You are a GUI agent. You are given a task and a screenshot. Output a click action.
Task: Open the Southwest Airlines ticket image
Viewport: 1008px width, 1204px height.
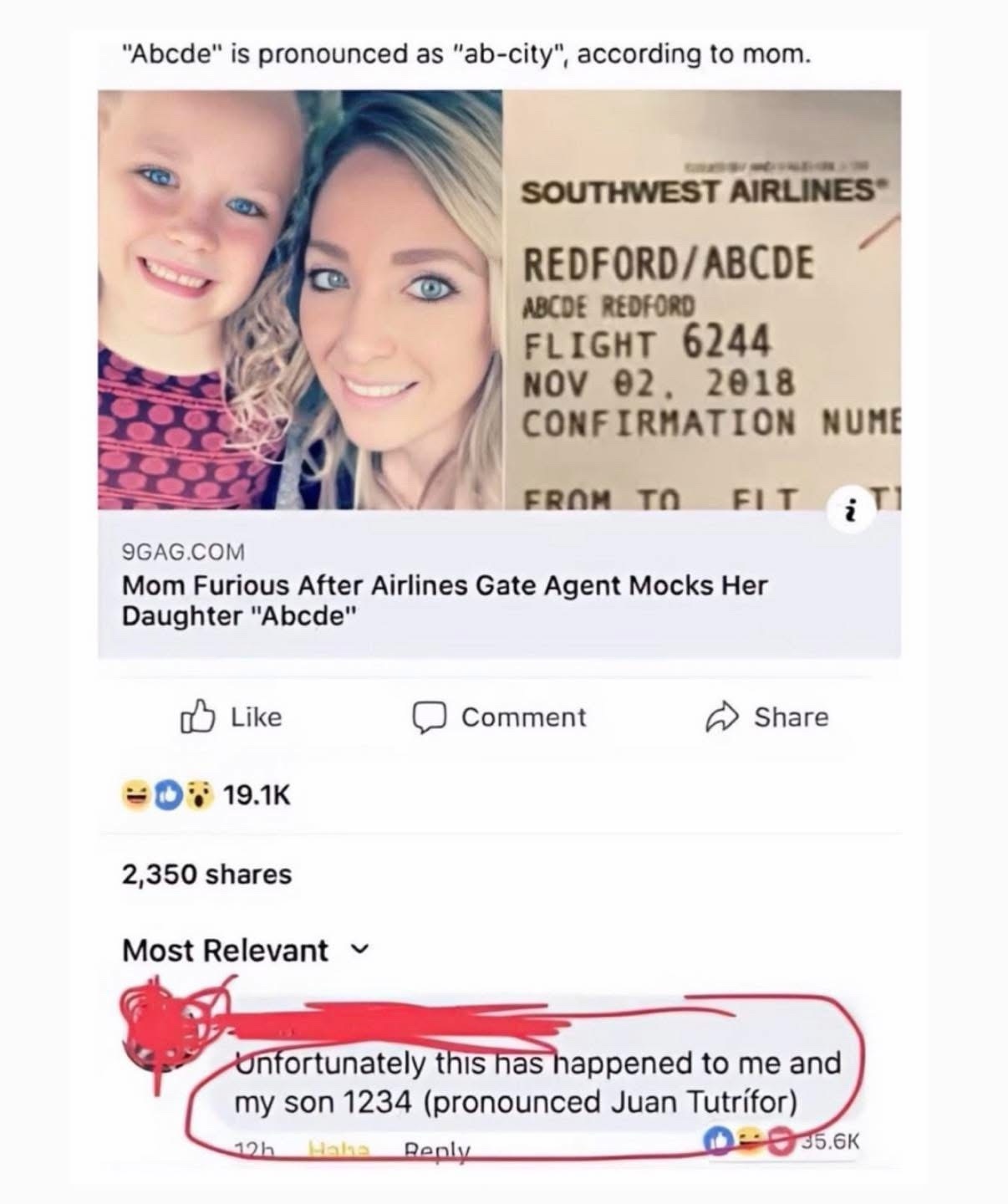[700, 299]
